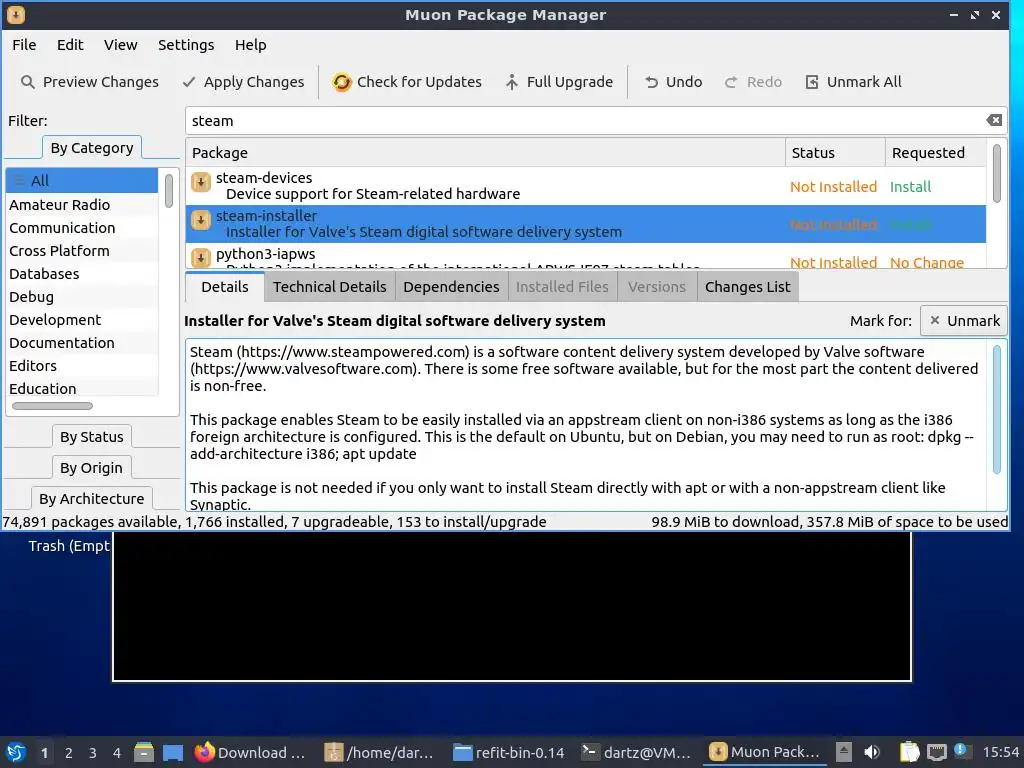
Task: Undo the last marking
Action: click(673, 82)
